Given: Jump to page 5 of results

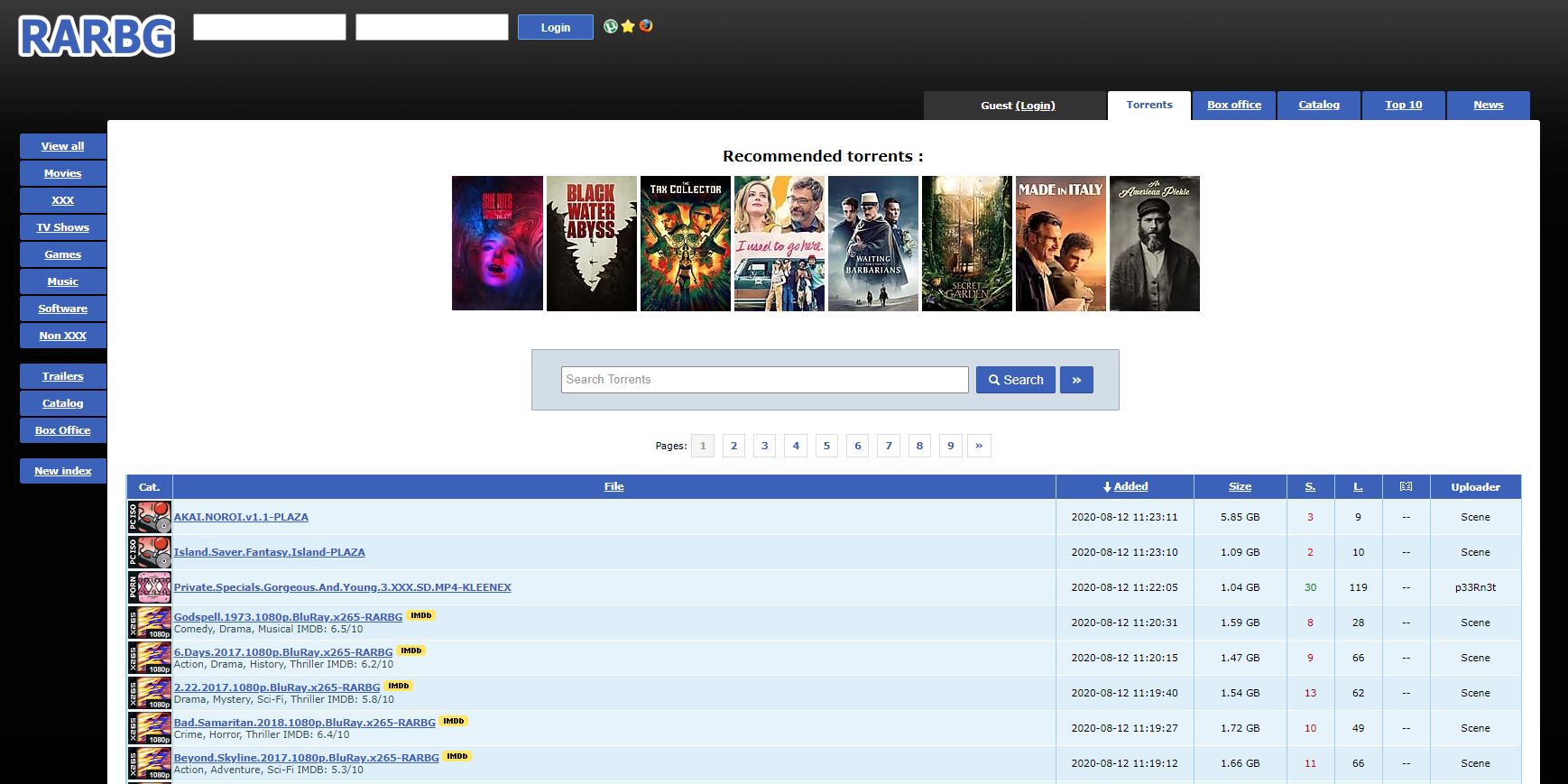Looking at the screenshot, I should pyautogui.click(x=826, y=446).
